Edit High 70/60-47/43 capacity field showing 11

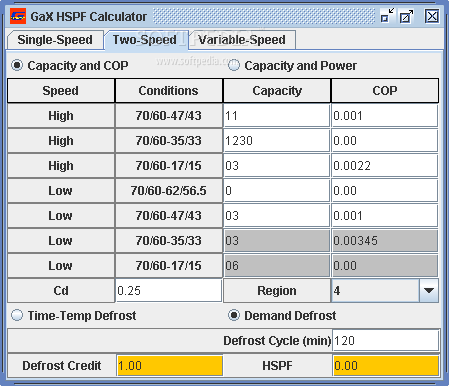pos(276,116)
